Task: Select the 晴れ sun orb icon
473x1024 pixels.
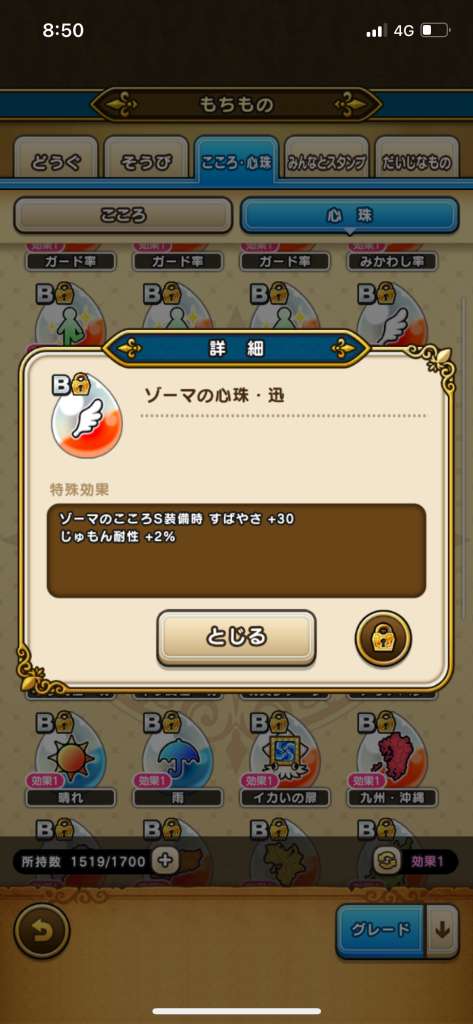Action: tap(71, 750)
